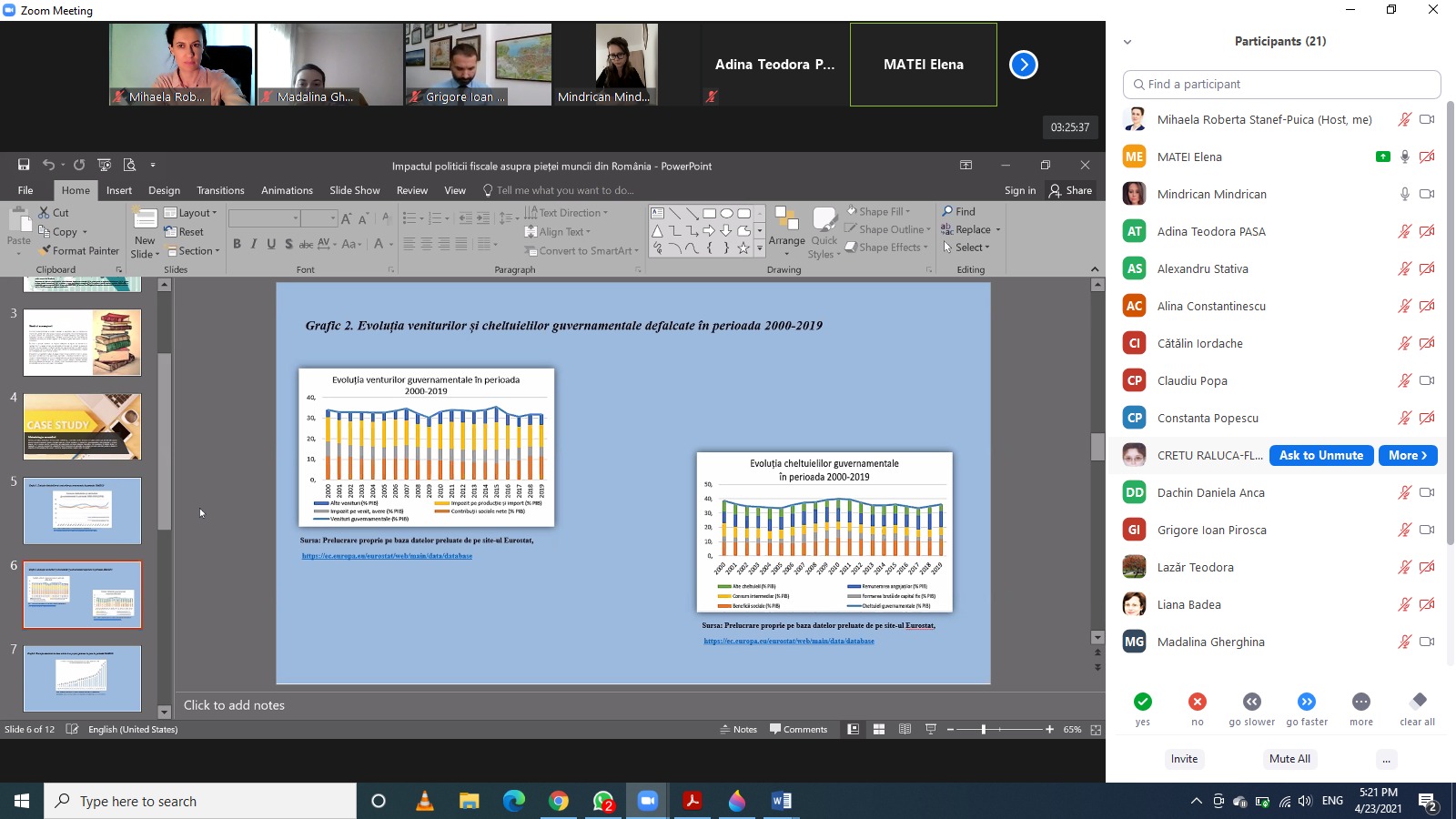Click the 'go slower' reaction icon
Image resolution: width=1456 pixels, height=819 pixels.
(1252, 702)
